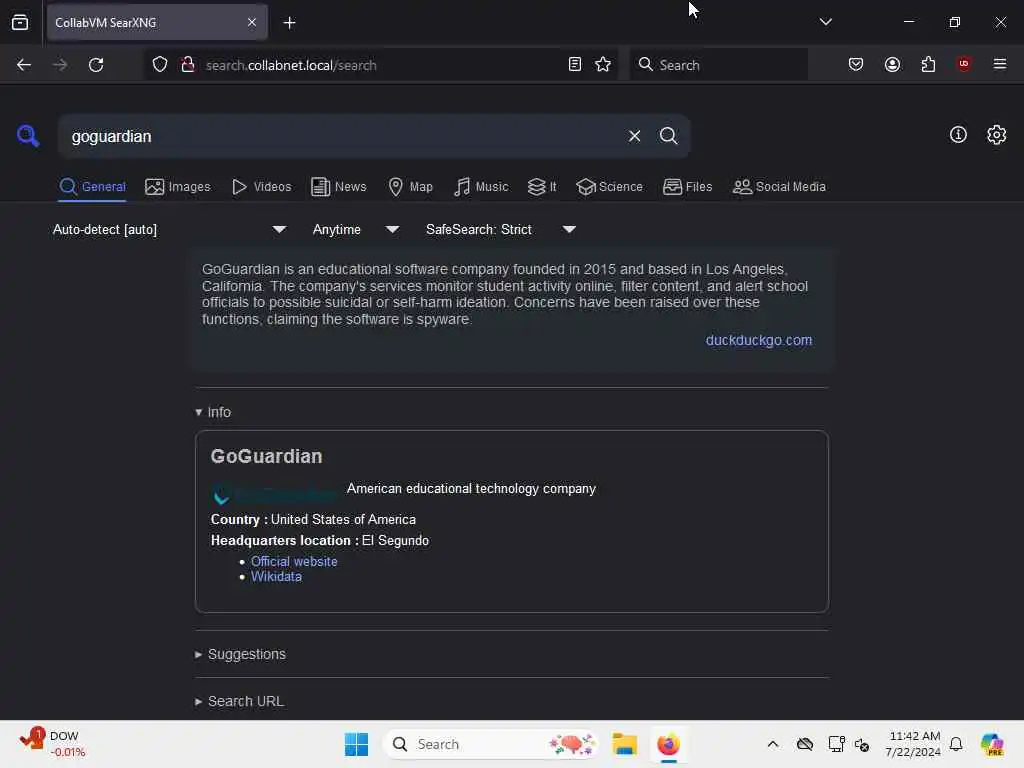Click the Windows taskbar Search box
Viewport: 1024px width, 768px height.
click(x=491, y=744)
